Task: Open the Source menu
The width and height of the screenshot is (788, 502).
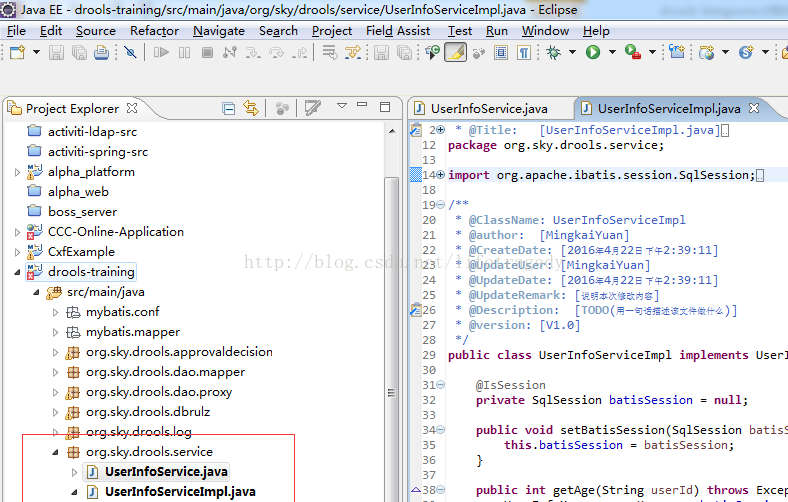Action: [x=95, y=31]
